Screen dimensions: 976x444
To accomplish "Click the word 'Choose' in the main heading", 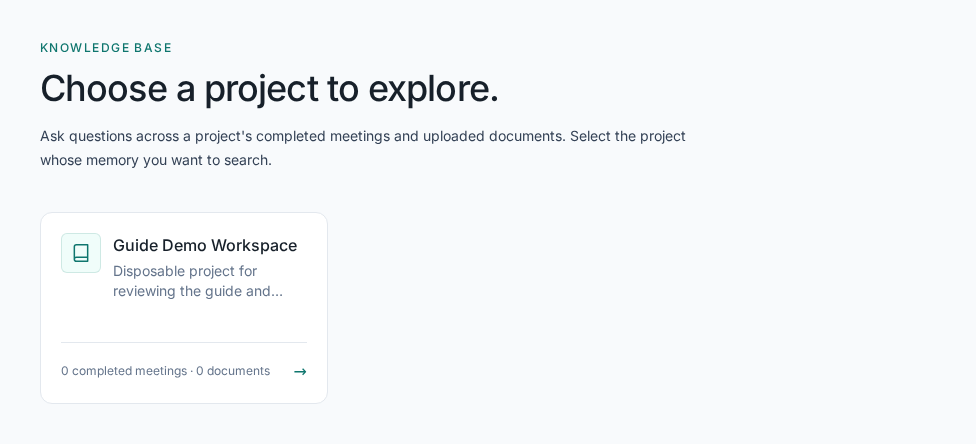I will point(103,88).
